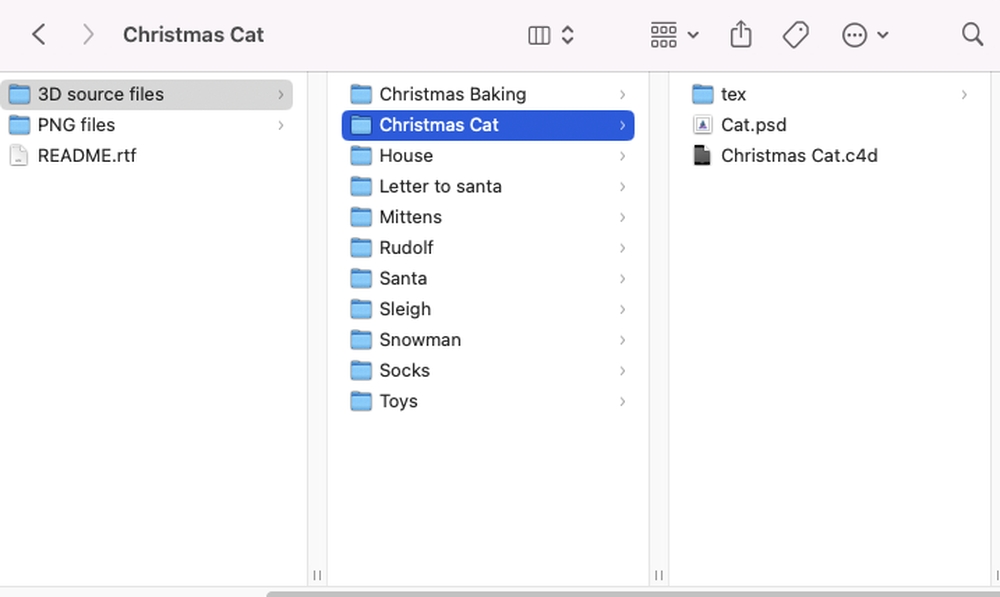Expand the House folder chevron
Viewport: 1000px width, 597px height.
[622, 156]
